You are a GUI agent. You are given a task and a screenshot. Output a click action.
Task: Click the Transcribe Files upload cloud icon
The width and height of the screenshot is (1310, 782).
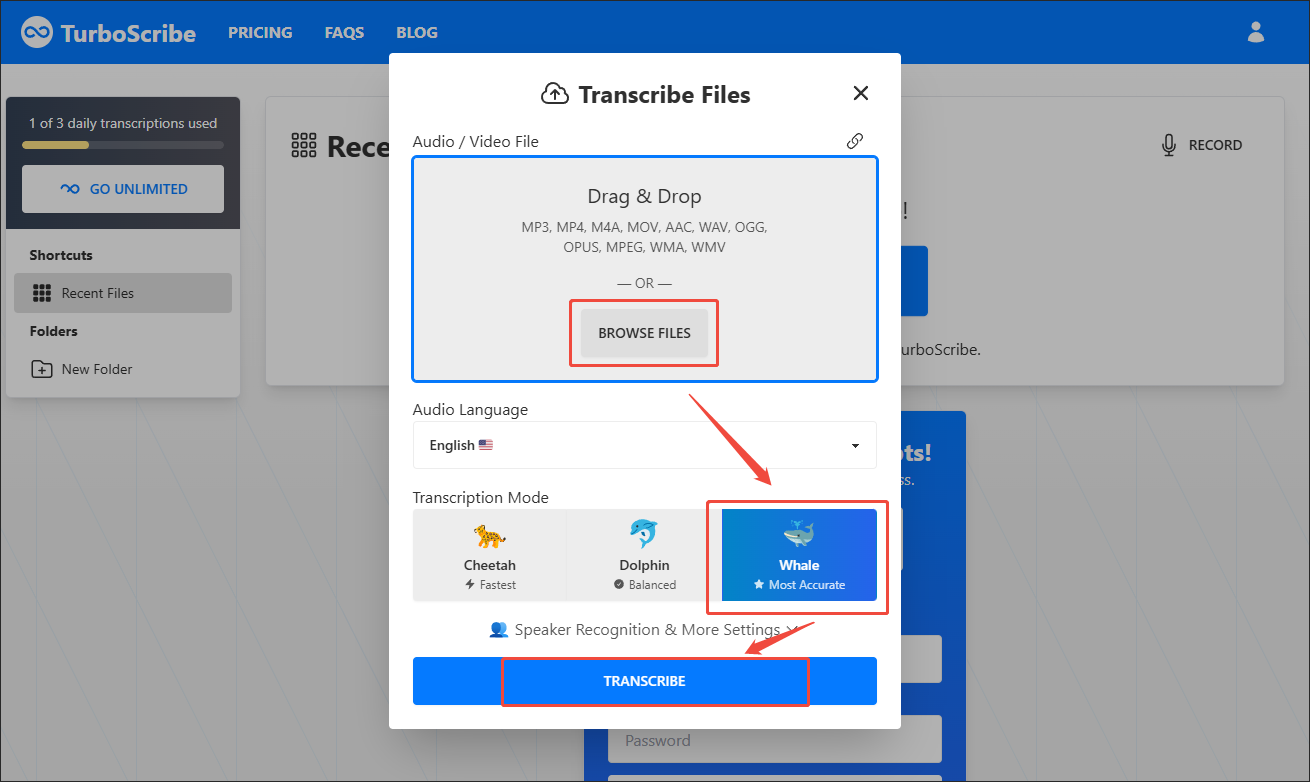tap(554, 94)
